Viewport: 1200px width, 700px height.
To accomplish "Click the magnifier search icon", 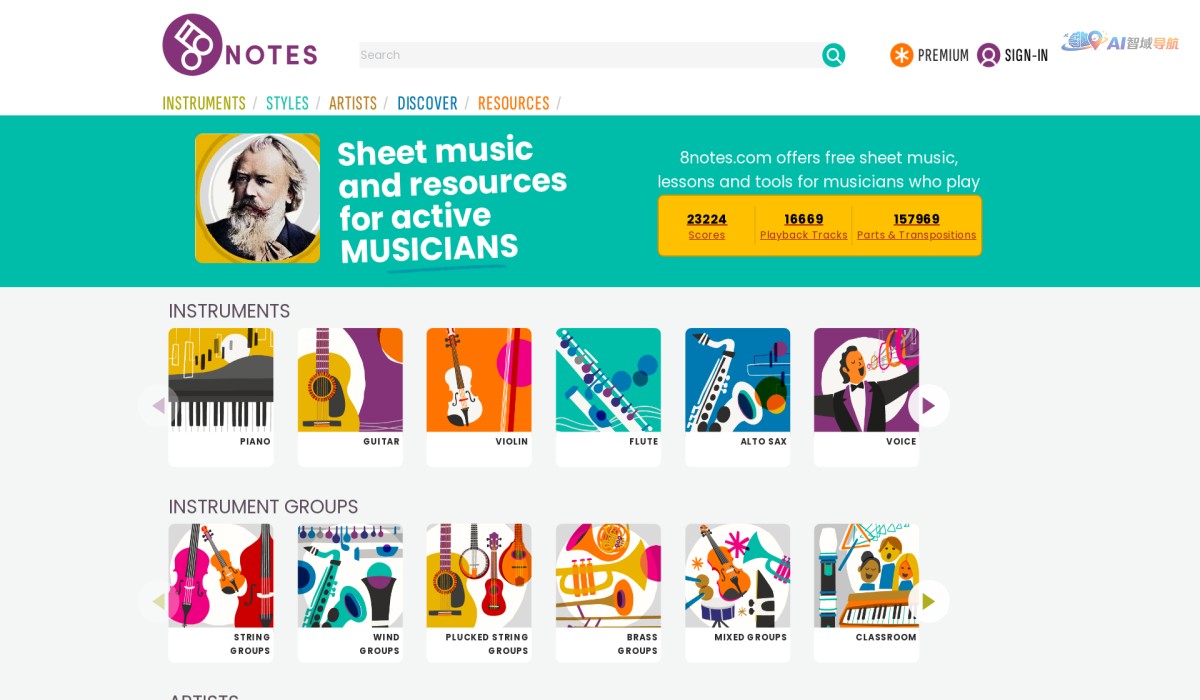I will coord(833,55).
